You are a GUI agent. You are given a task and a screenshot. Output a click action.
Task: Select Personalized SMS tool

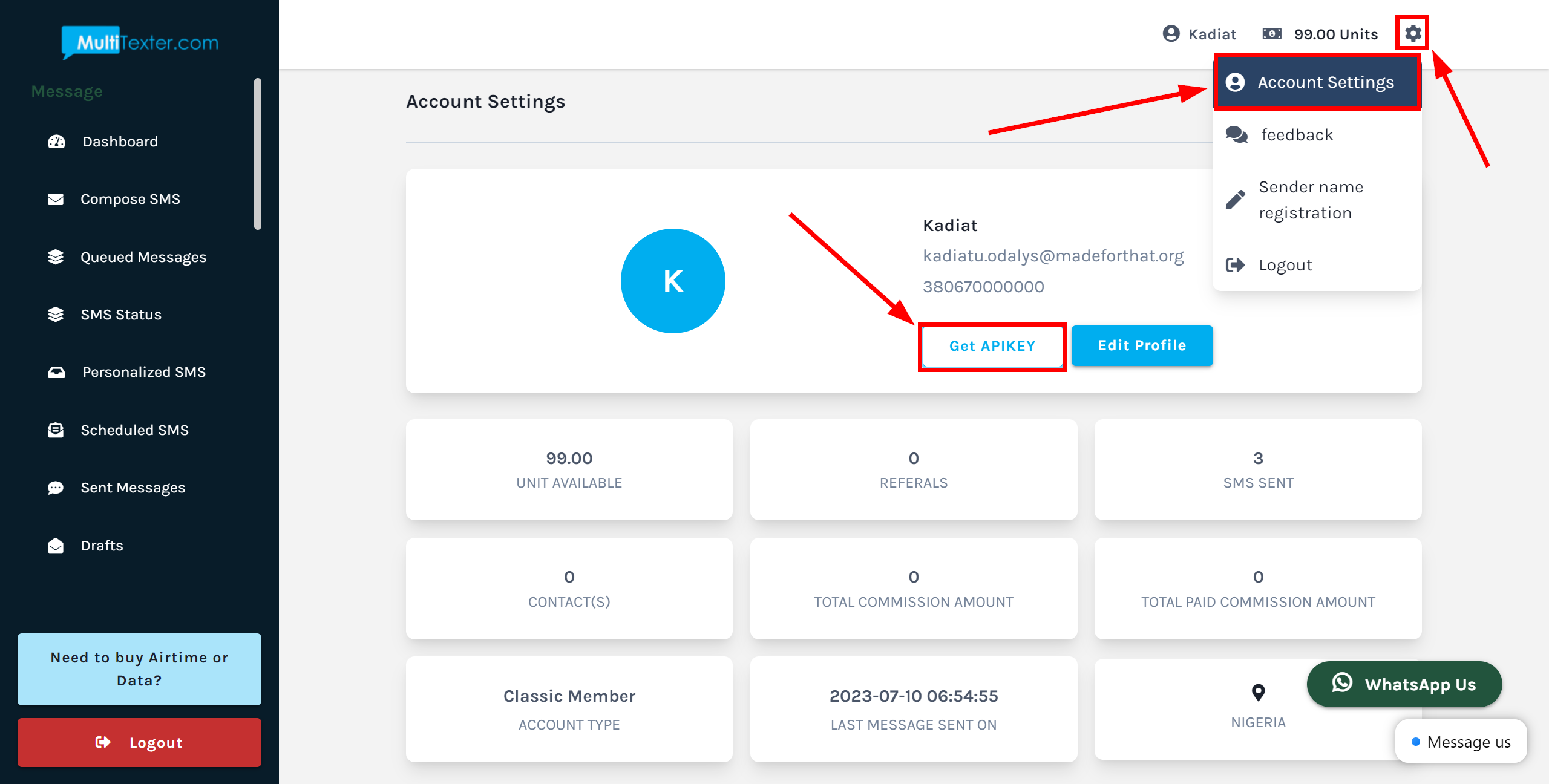pyautogui.click(x=144, y=372)
